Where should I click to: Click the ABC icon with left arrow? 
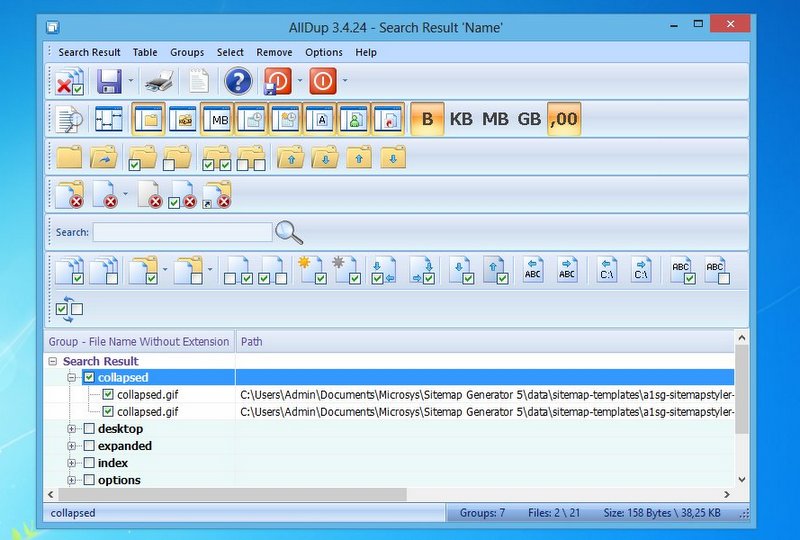click(x=533, y=270)
